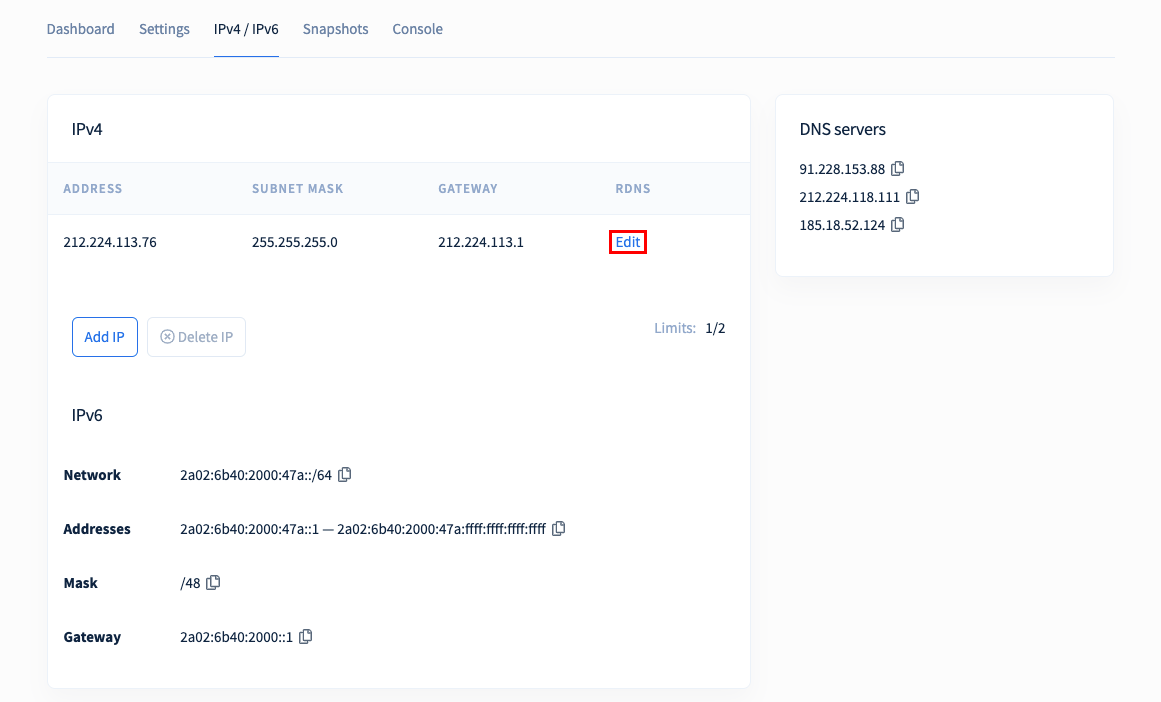Select DNS address 185.18.52.124 text

pyautogui.click(x=843, y=225)
